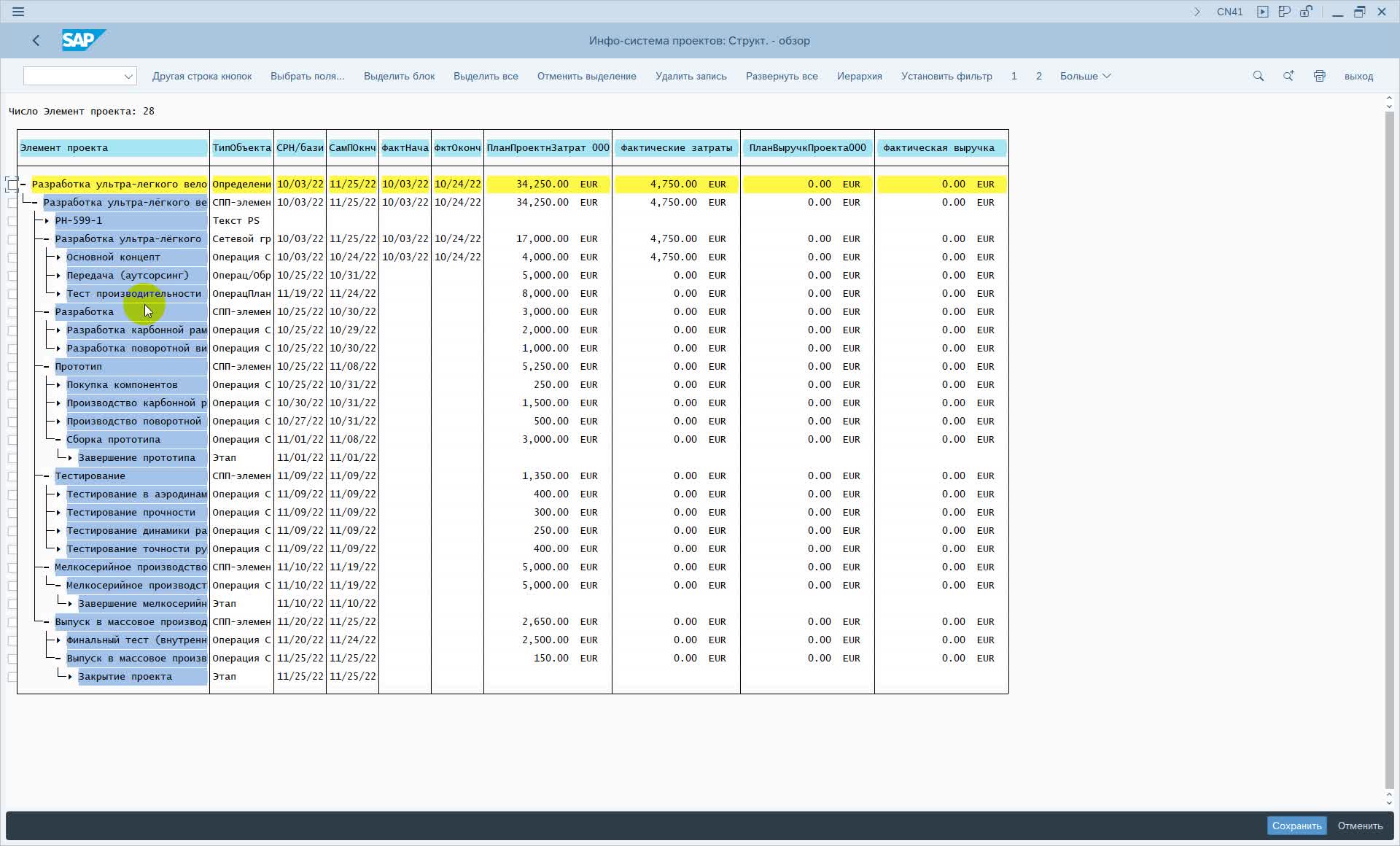1400x846 pixels.
Task: Click the 8,000.00 planned cost cell
Action: (x=545, y=293)
